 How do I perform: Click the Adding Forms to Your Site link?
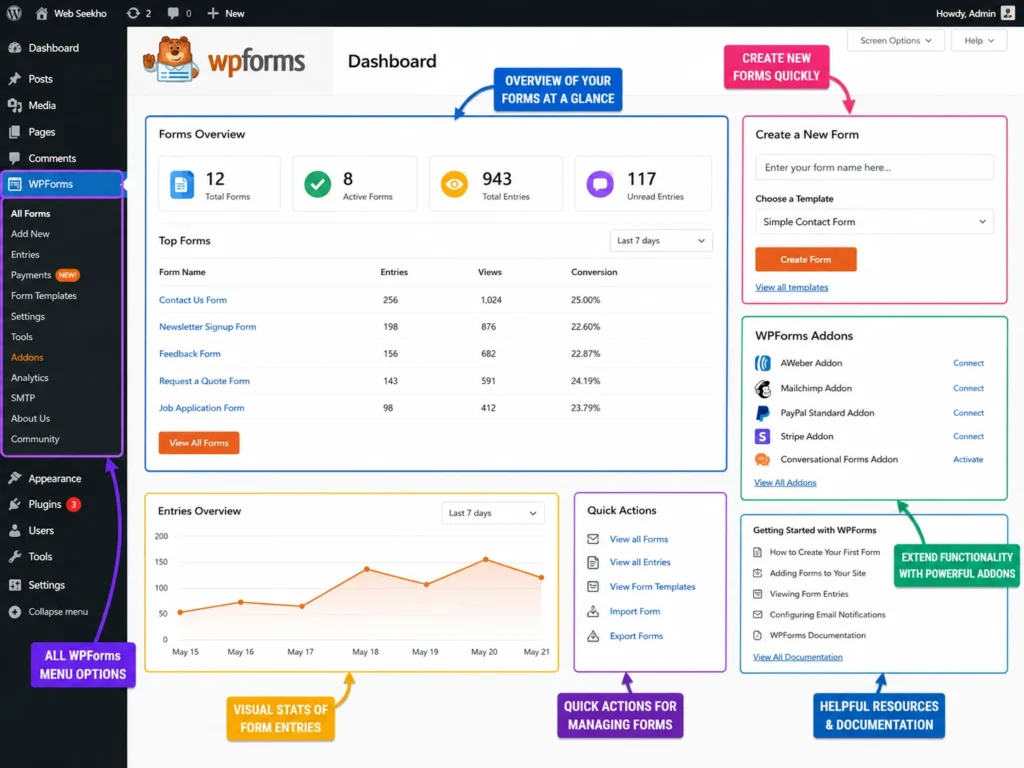point(817,573)
